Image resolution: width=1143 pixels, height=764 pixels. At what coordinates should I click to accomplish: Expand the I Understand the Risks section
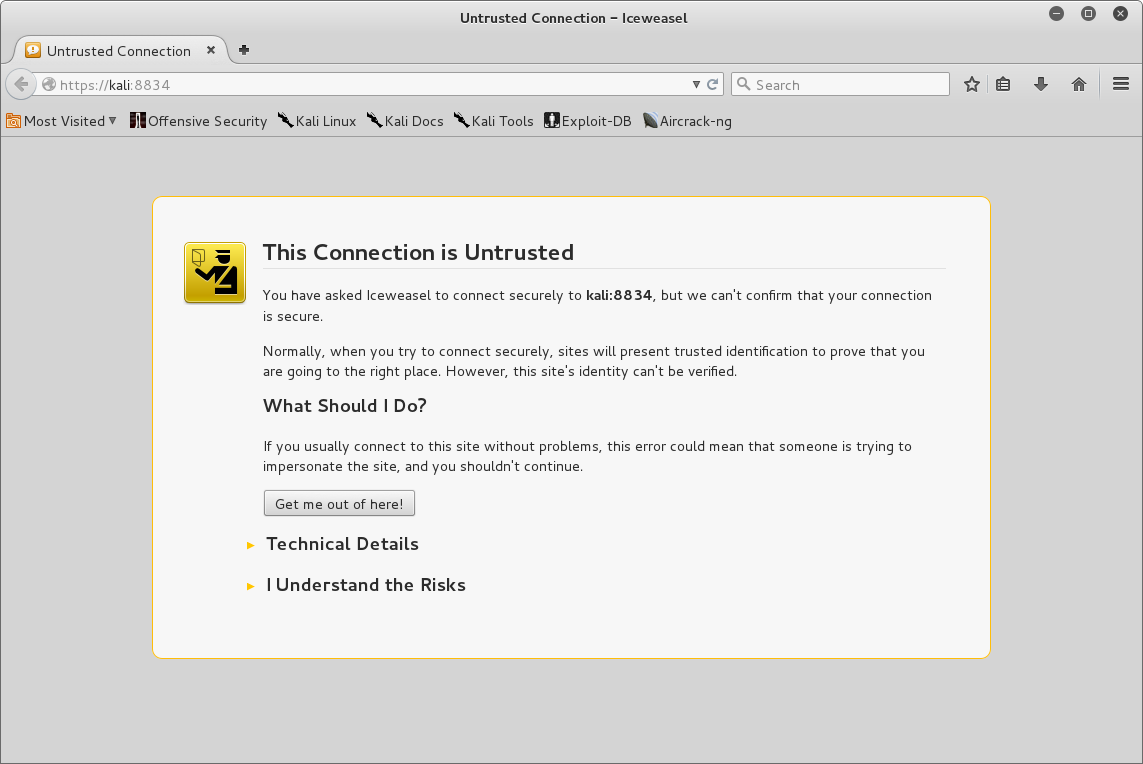tap(356, 585)
